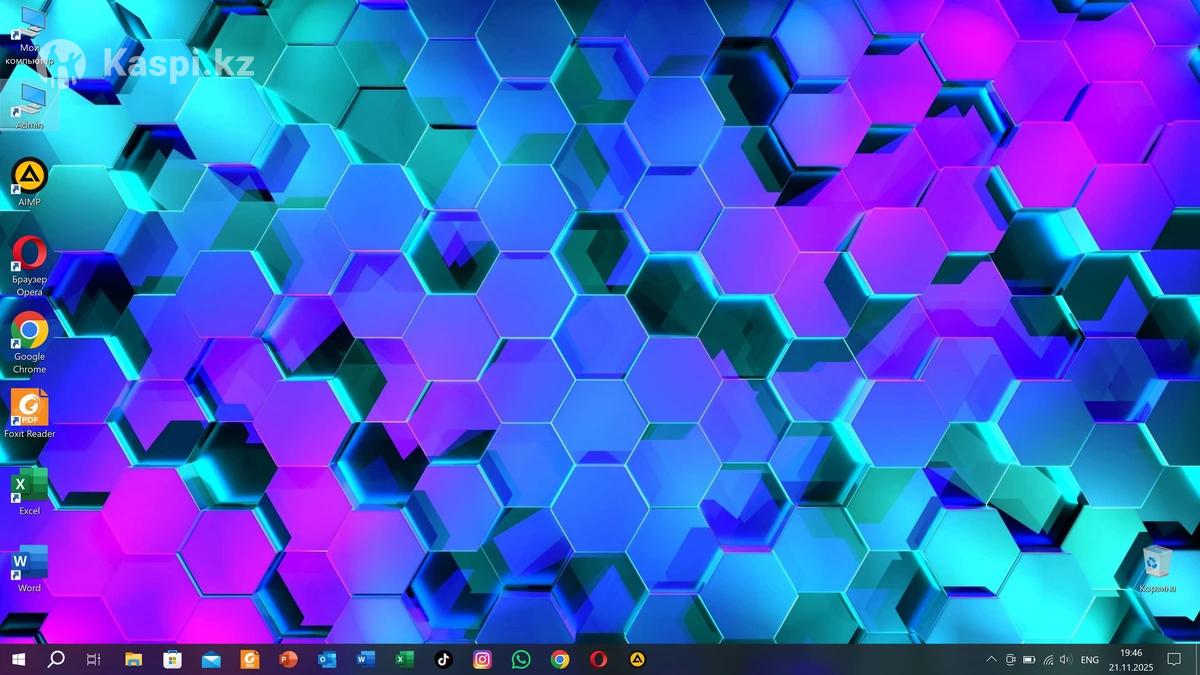The width and height of the screenshot is (1200, 675).
Task: Open the Opera browser desktop shortcut
Action: click(x=29, y=255)
